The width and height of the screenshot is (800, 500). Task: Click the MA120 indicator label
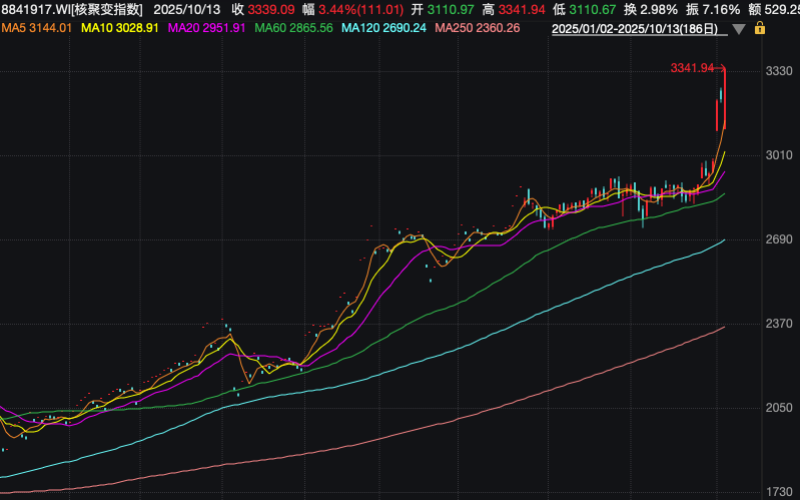tap(383, 28)
